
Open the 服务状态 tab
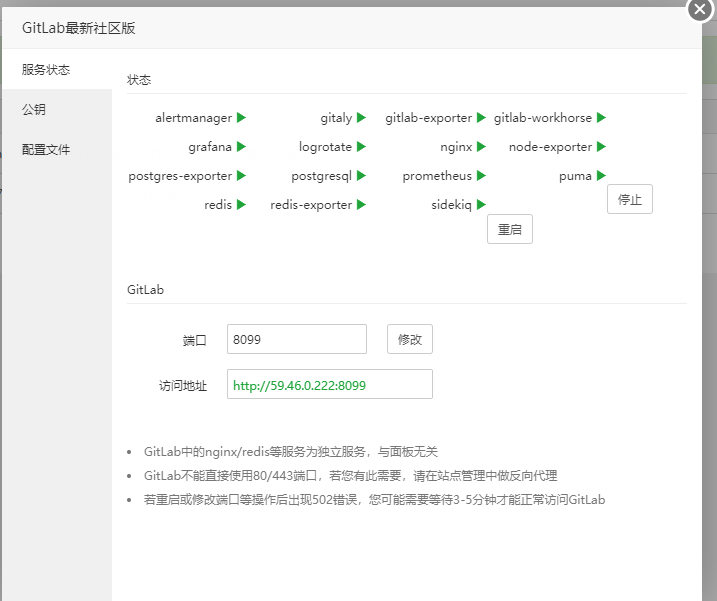[x=57, y=70]
